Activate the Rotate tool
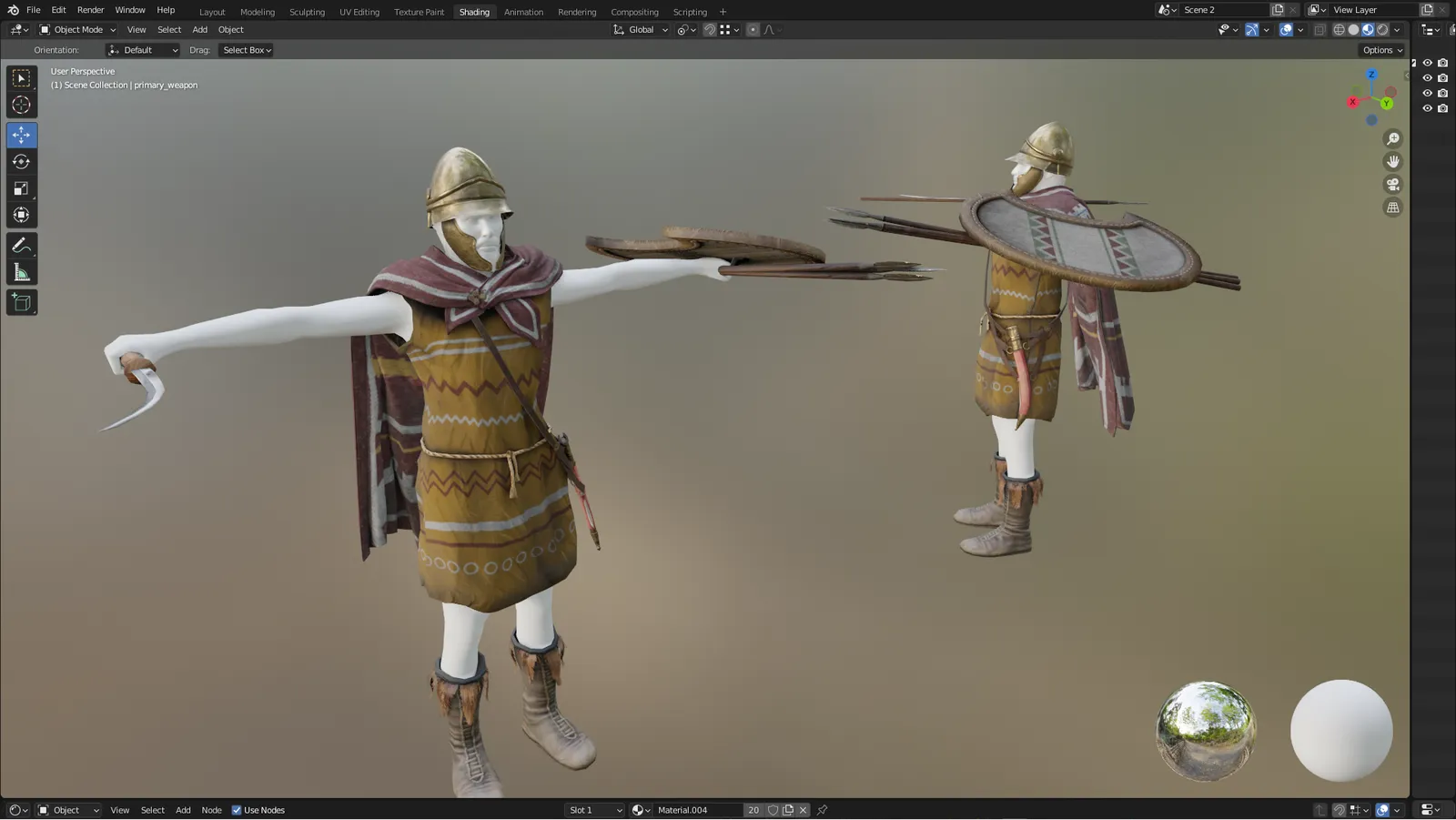This screenshot has width=1456, height=820. (x=21, y=162)
